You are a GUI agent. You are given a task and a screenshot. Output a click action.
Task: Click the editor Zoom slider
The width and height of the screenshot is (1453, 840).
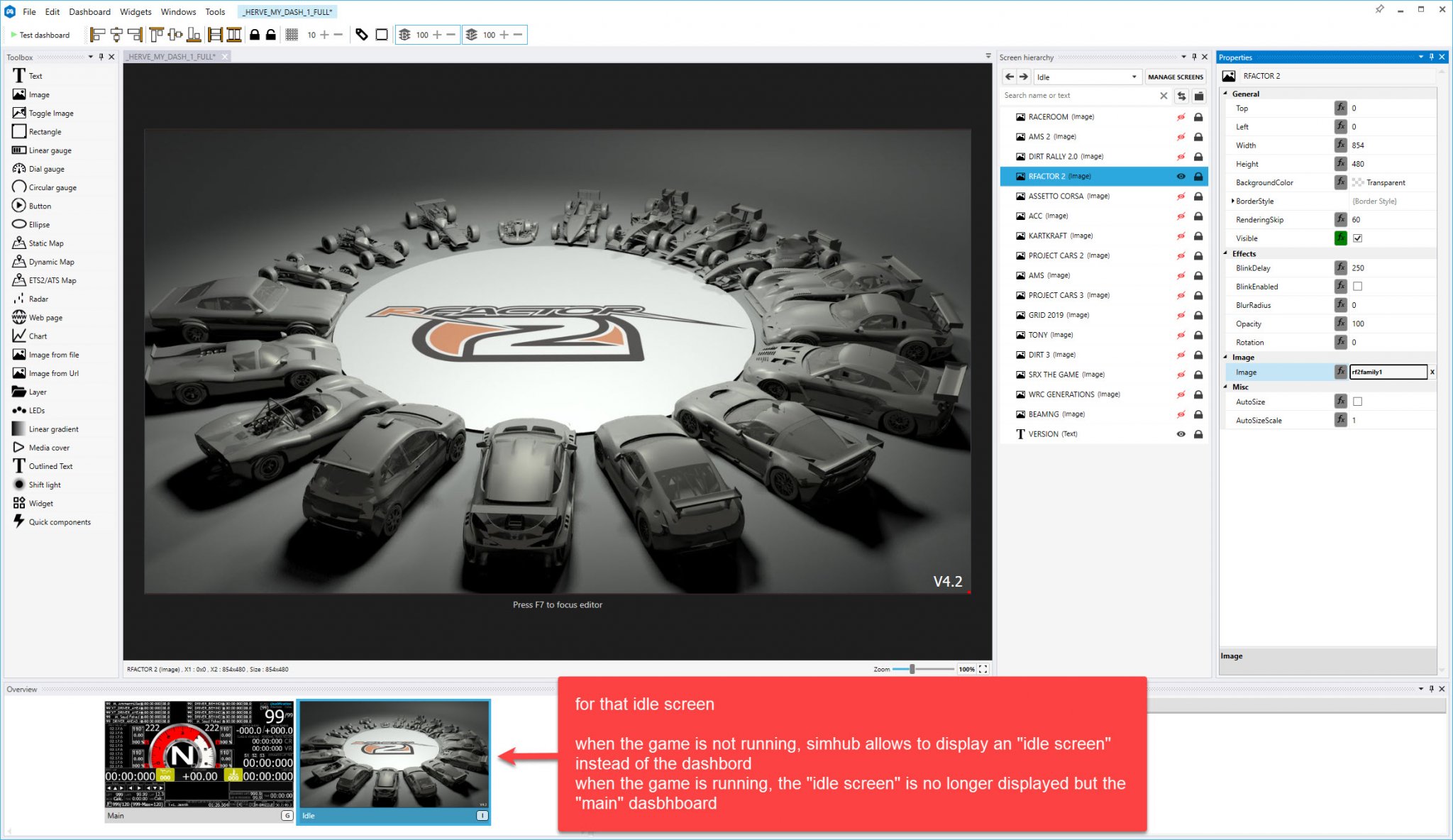click(922, 669)
